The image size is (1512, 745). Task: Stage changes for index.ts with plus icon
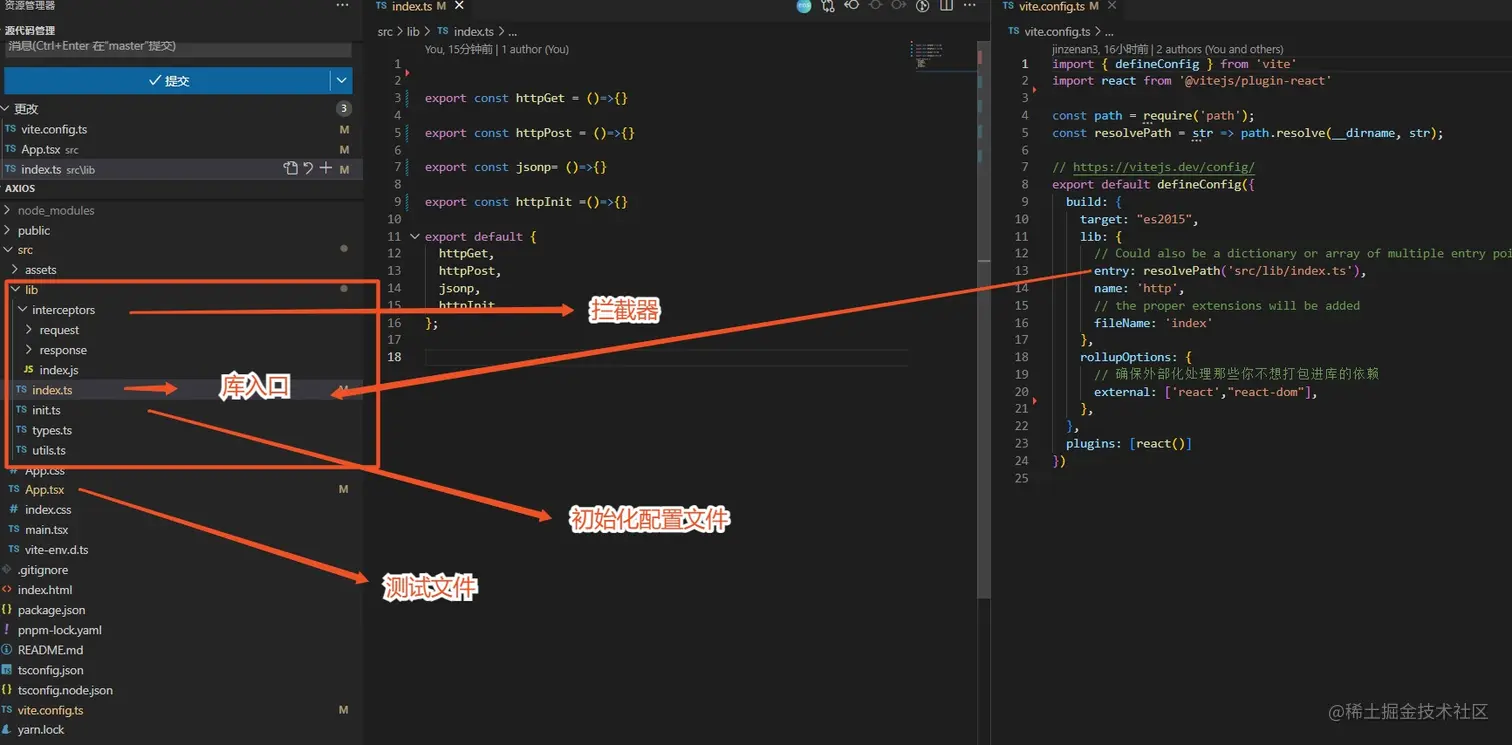[325, 169]
